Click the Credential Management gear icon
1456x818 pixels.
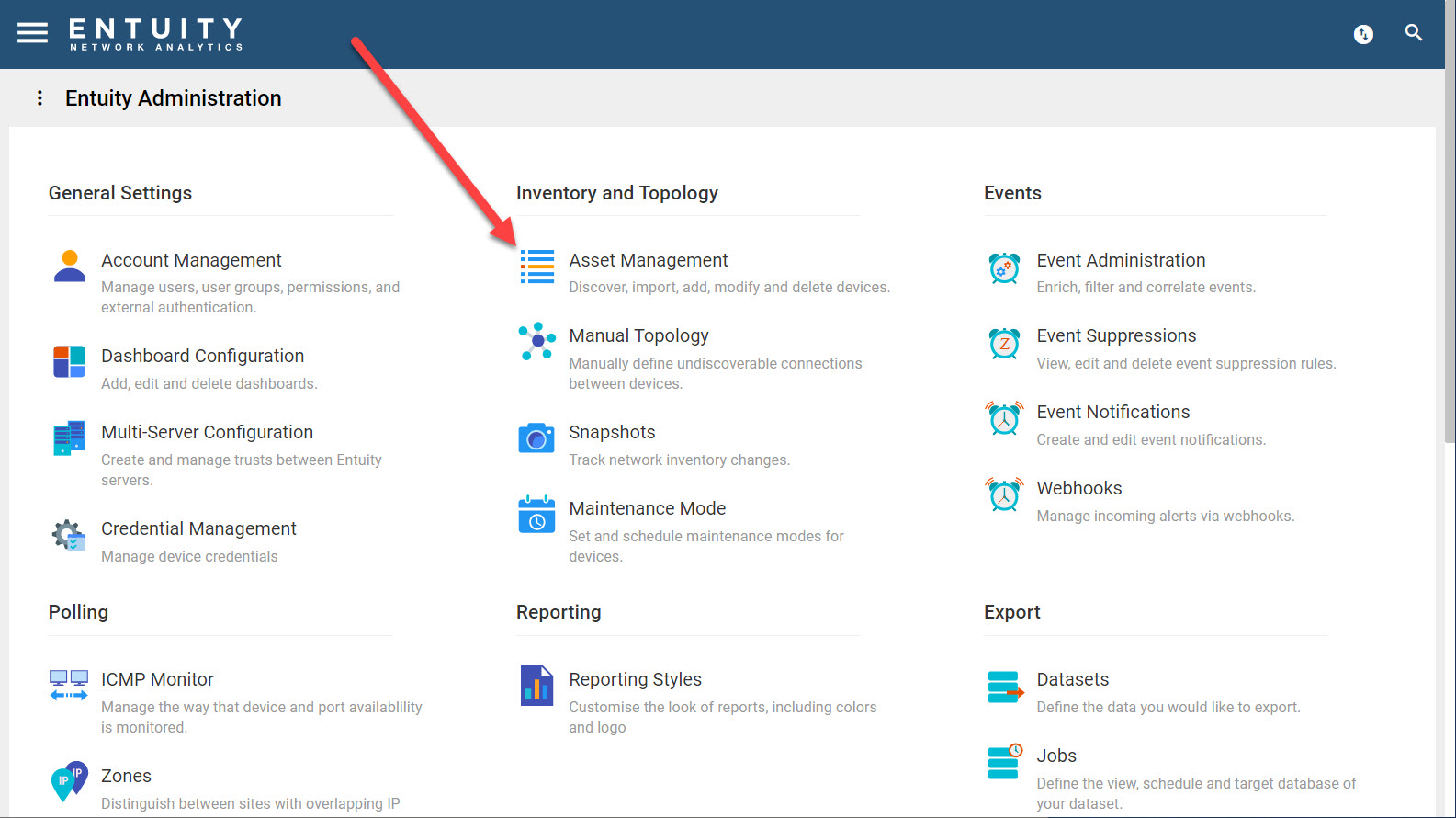[x=69, y=534]
